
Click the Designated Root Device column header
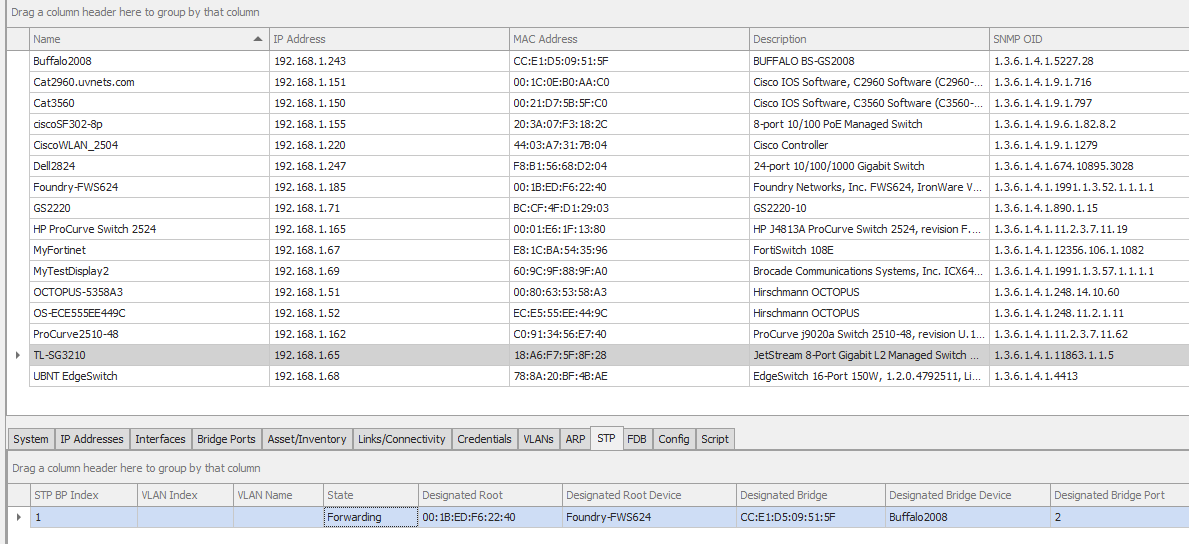click(649, 495)
